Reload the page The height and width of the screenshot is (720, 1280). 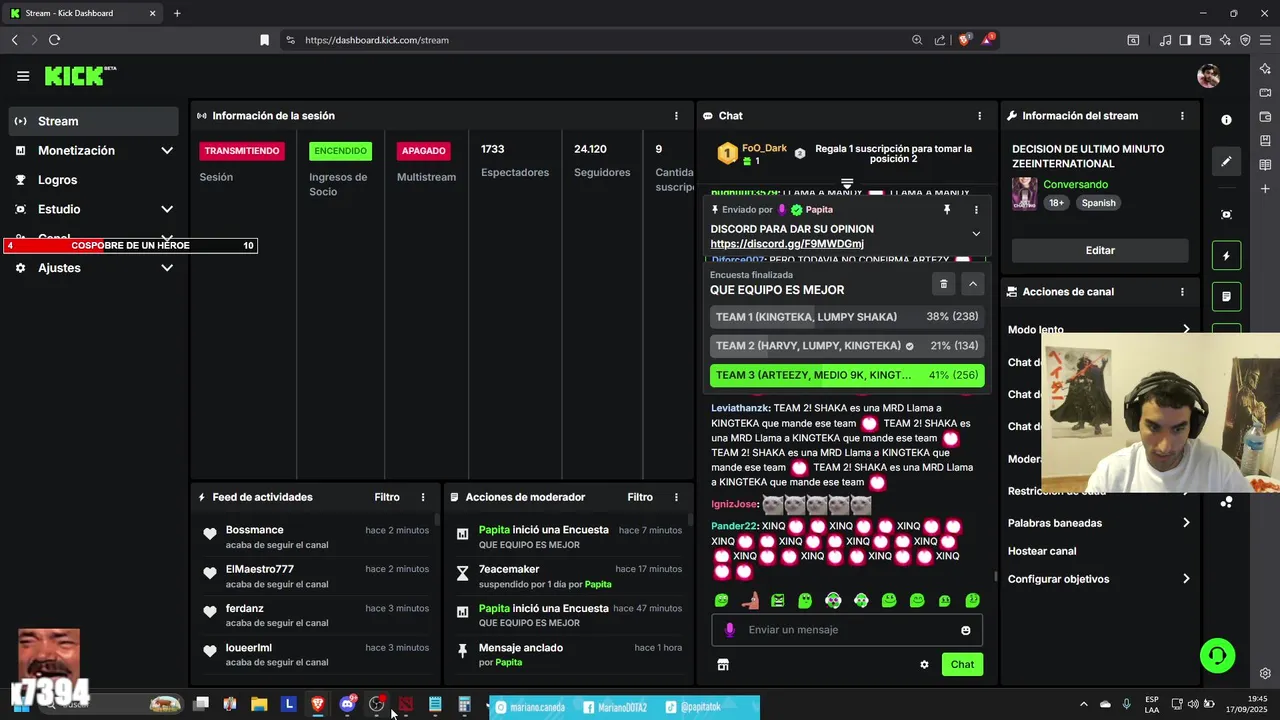pos(54,40)
